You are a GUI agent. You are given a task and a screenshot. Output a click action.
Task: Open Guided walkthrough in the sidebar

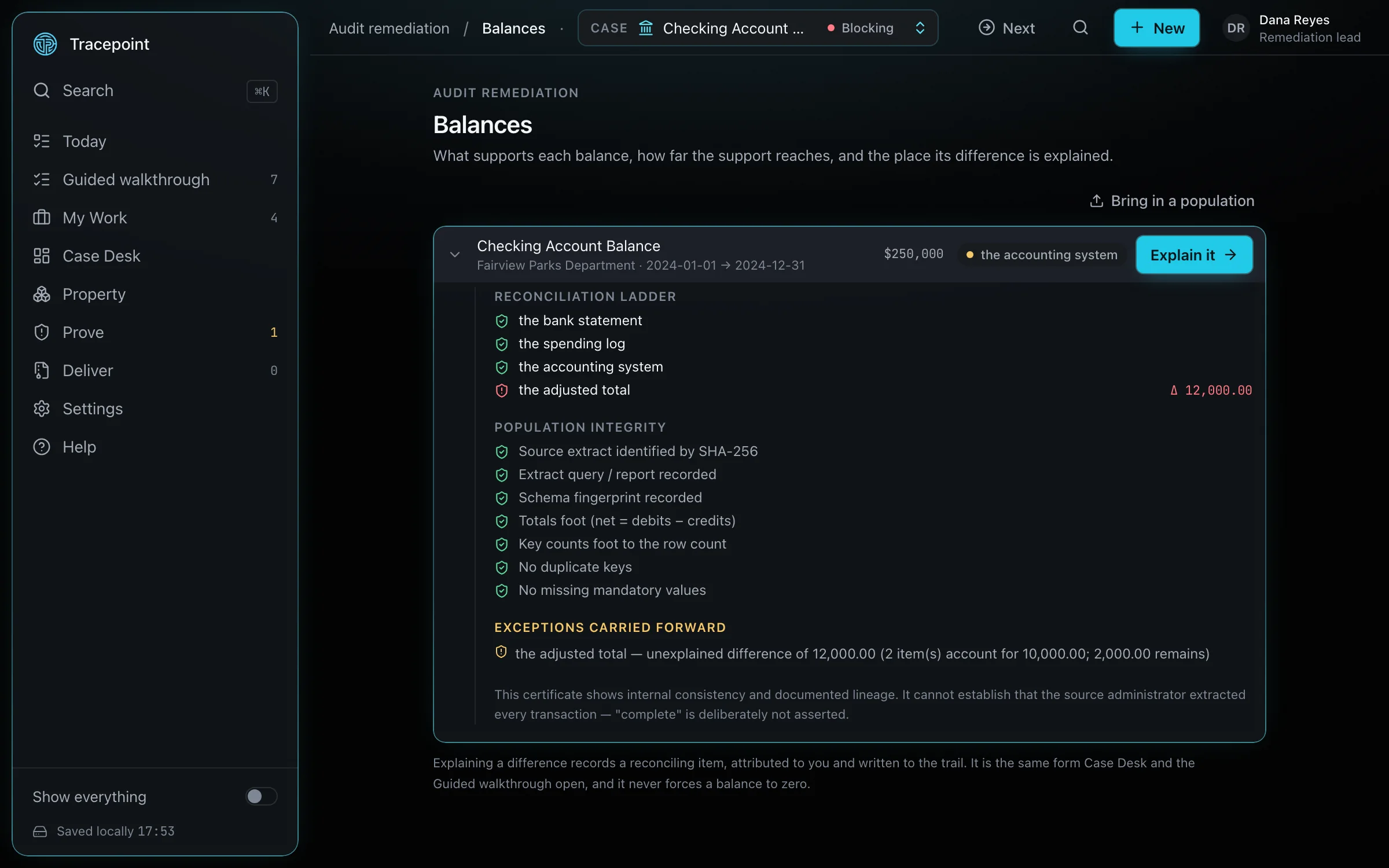click(x=155, y=179)
